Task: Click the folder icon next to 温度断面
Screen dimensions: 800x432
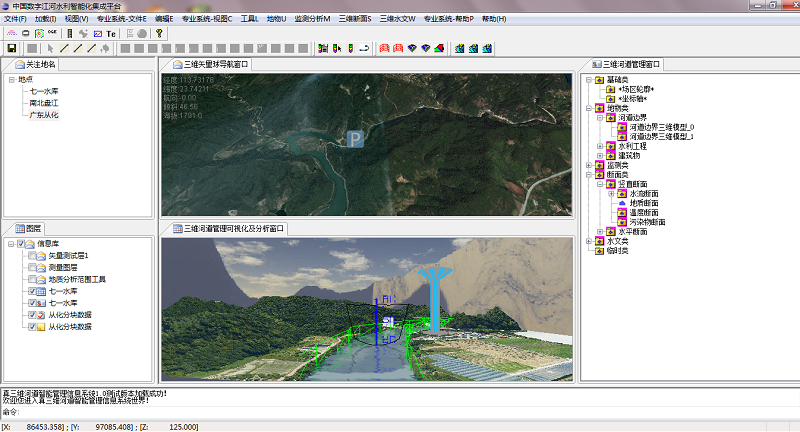Action: tap(622, 213)
